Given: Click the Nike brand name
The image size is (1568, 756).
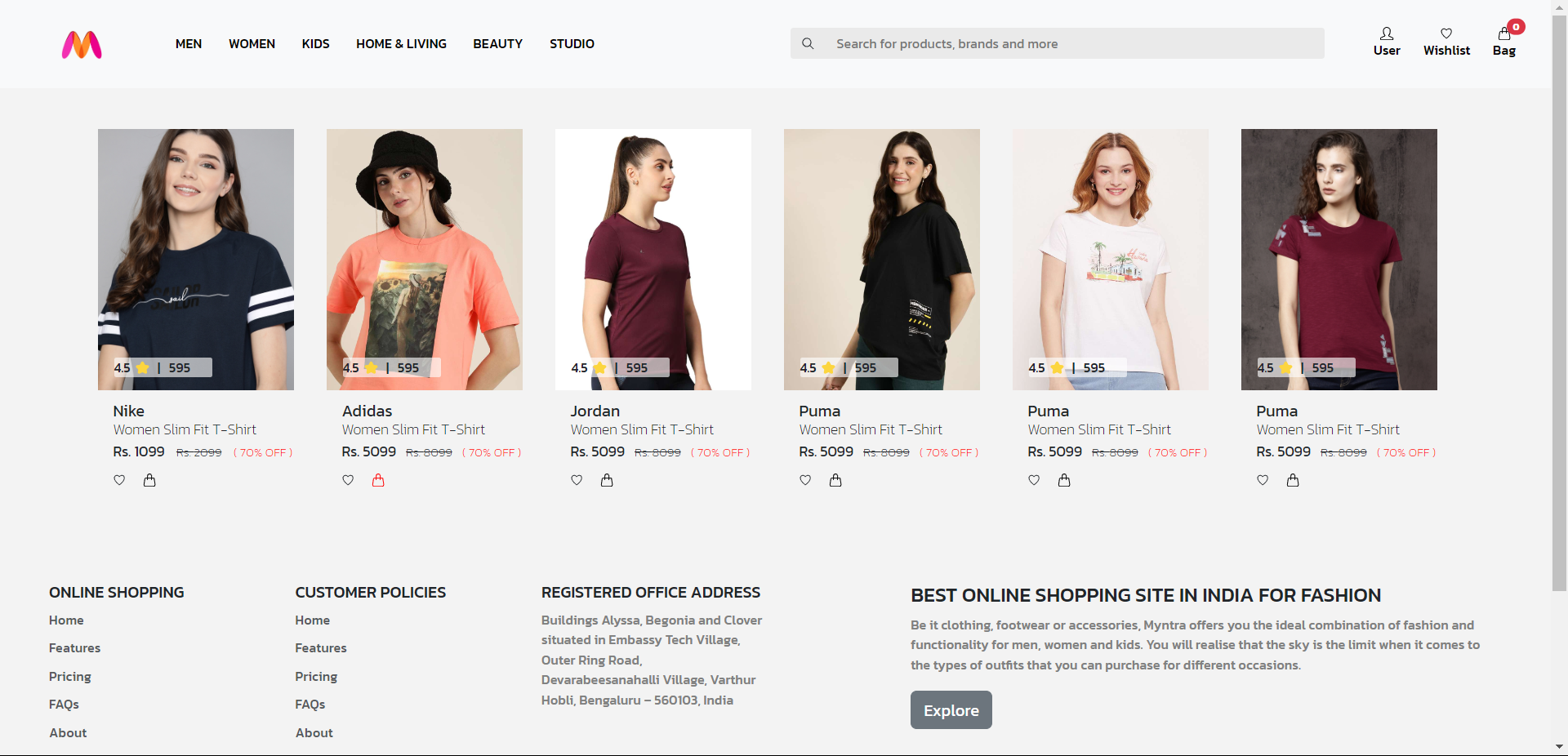Looking at the screenshot, I should pyautogui.click(x=129, y=411).
